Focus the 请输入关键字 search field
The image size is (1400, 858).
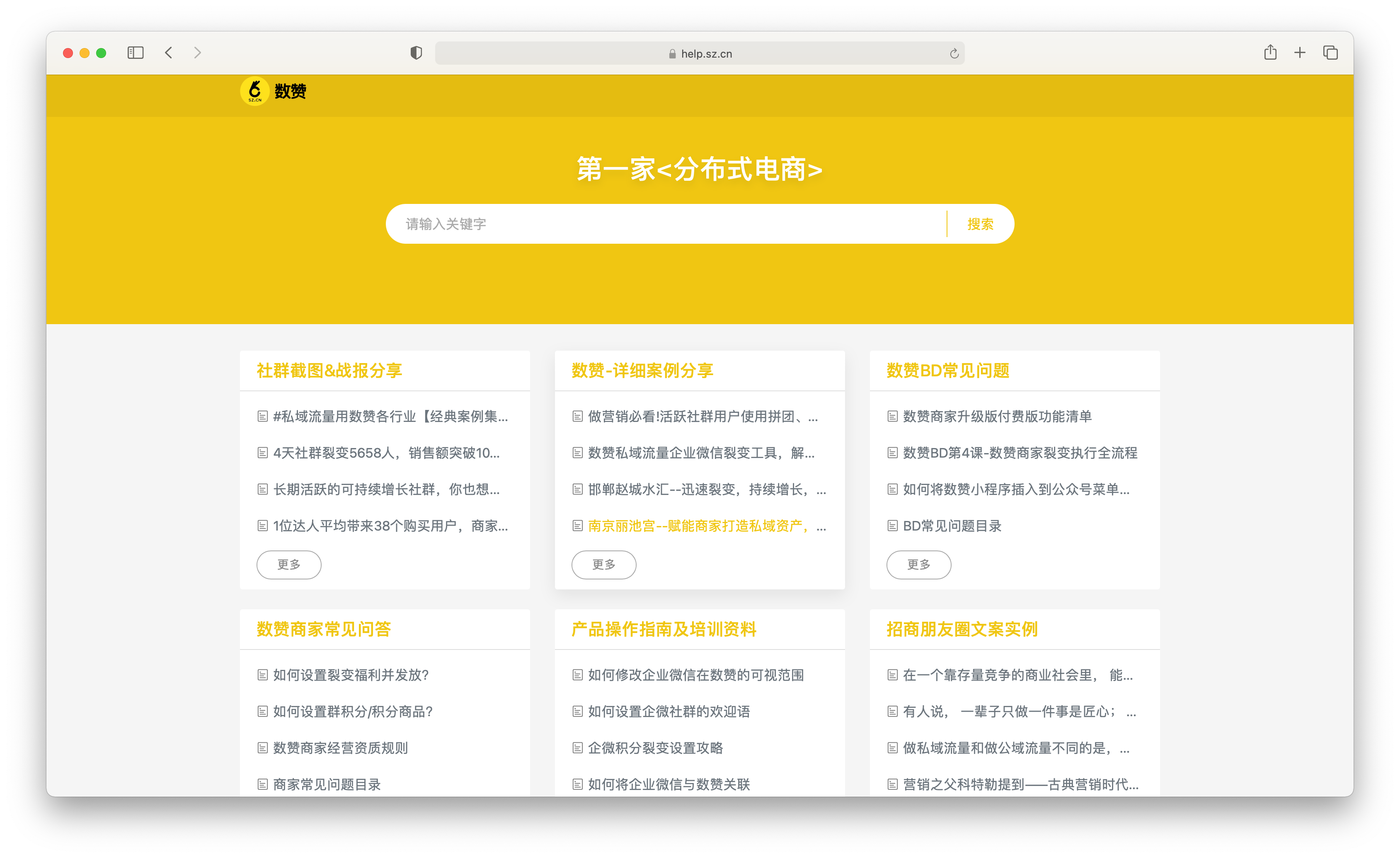[x=666, y=224]
